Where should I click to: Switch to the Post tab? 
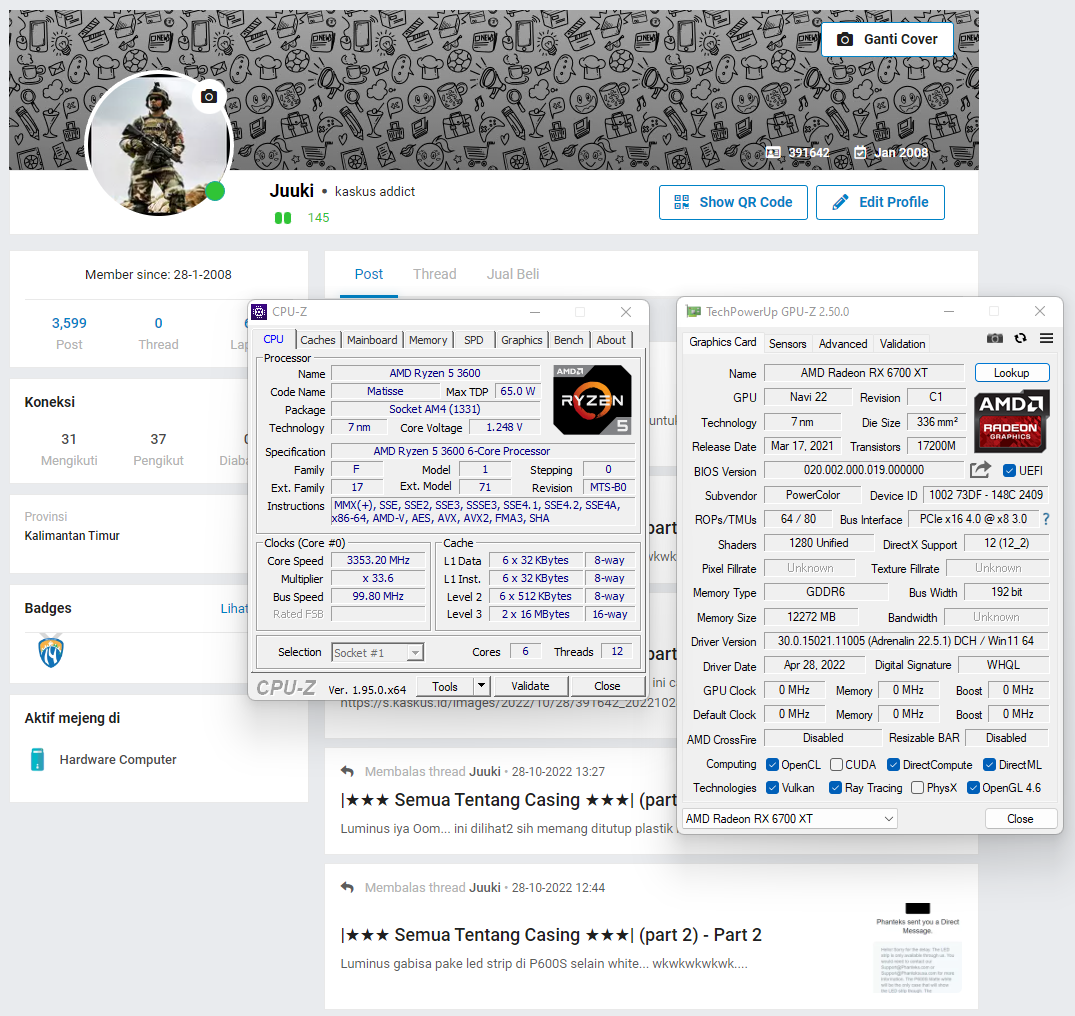pos(369,274)
